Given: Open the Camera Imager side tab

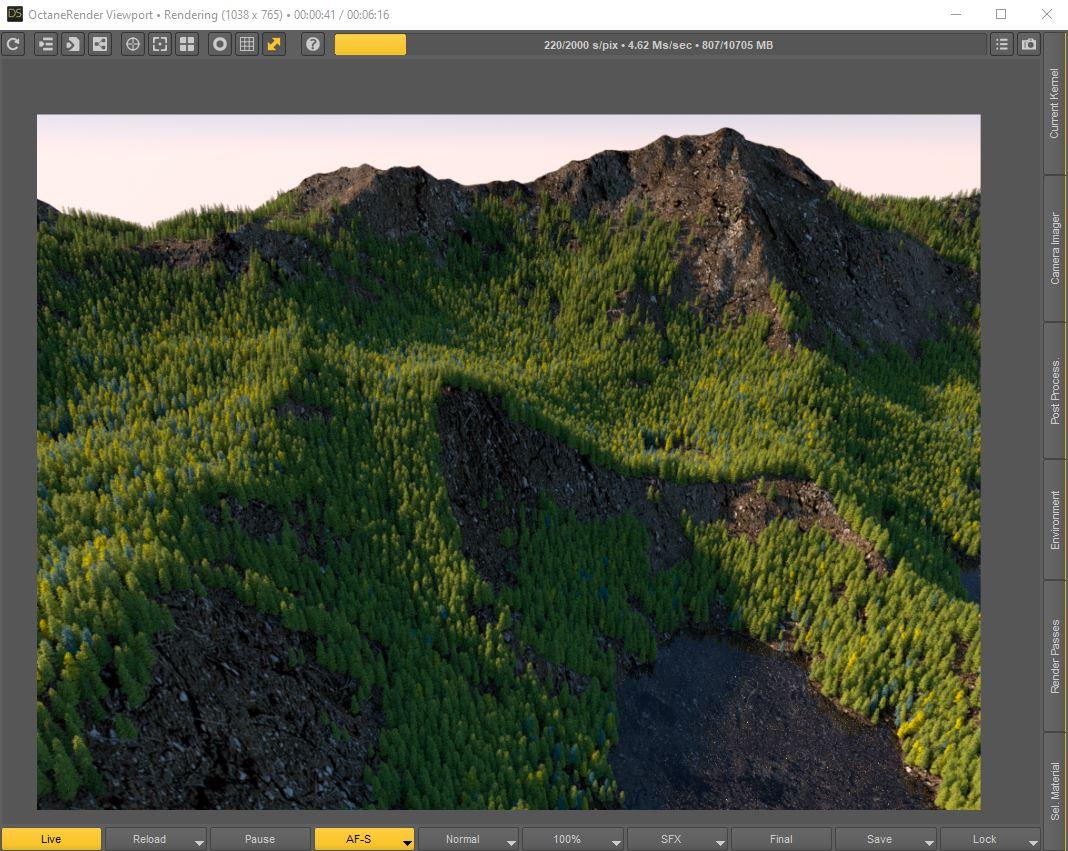Looking at the screenshot, I should pyautogui.click(x=1055, y=249).
